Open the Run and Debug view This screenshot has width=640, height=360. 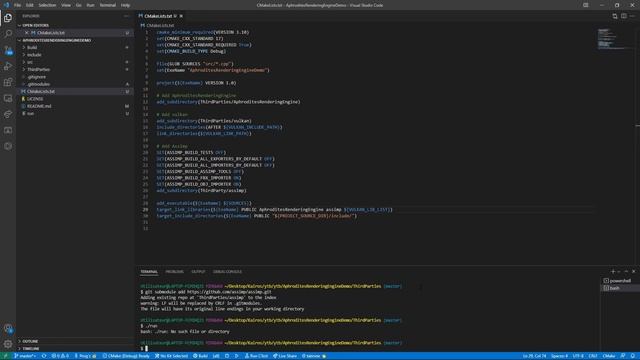coord(8,66)
